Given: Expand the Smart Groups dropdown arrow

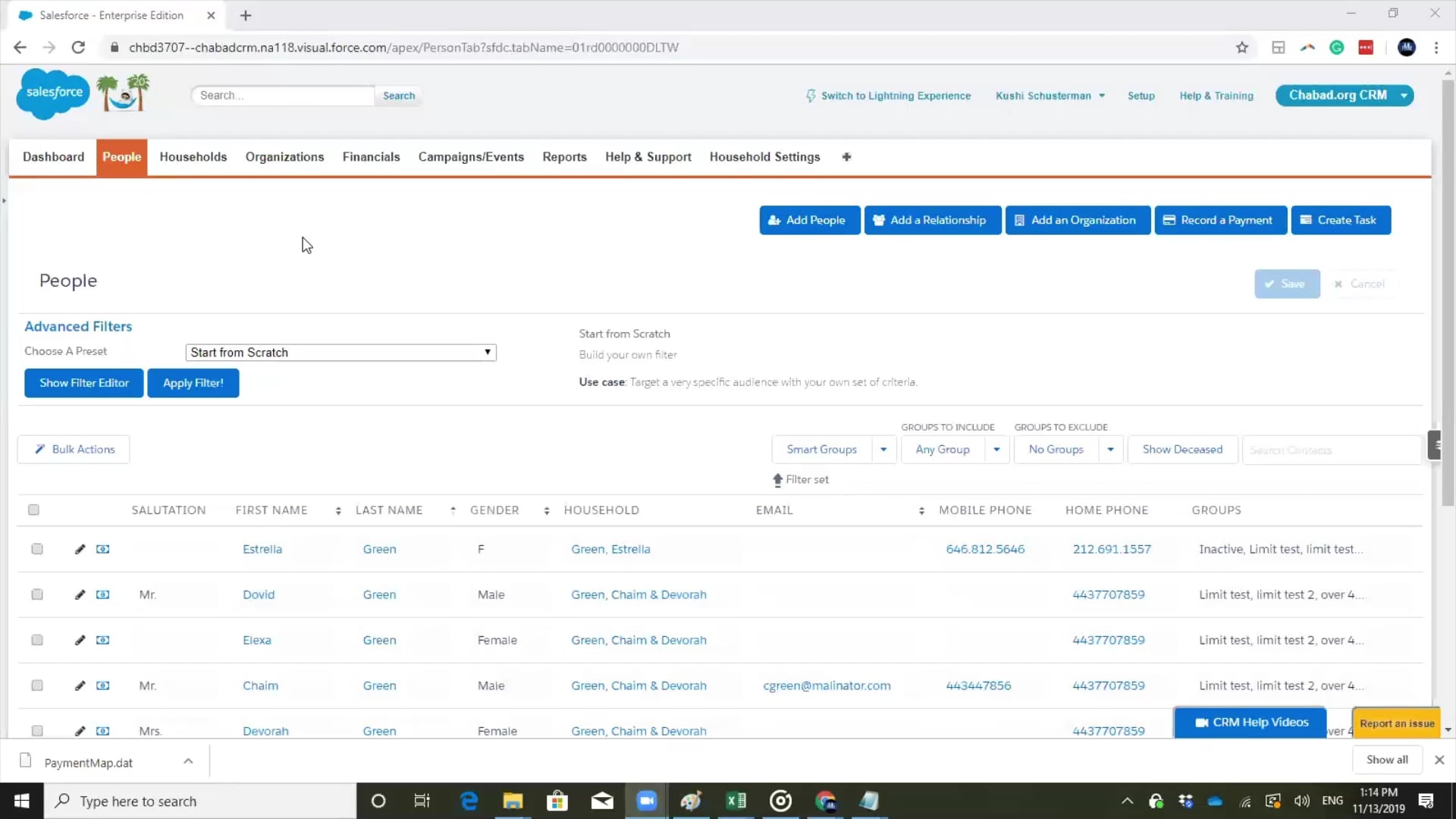Looking at the screenshot, I should pyautogui.click(x=883, y=450).
